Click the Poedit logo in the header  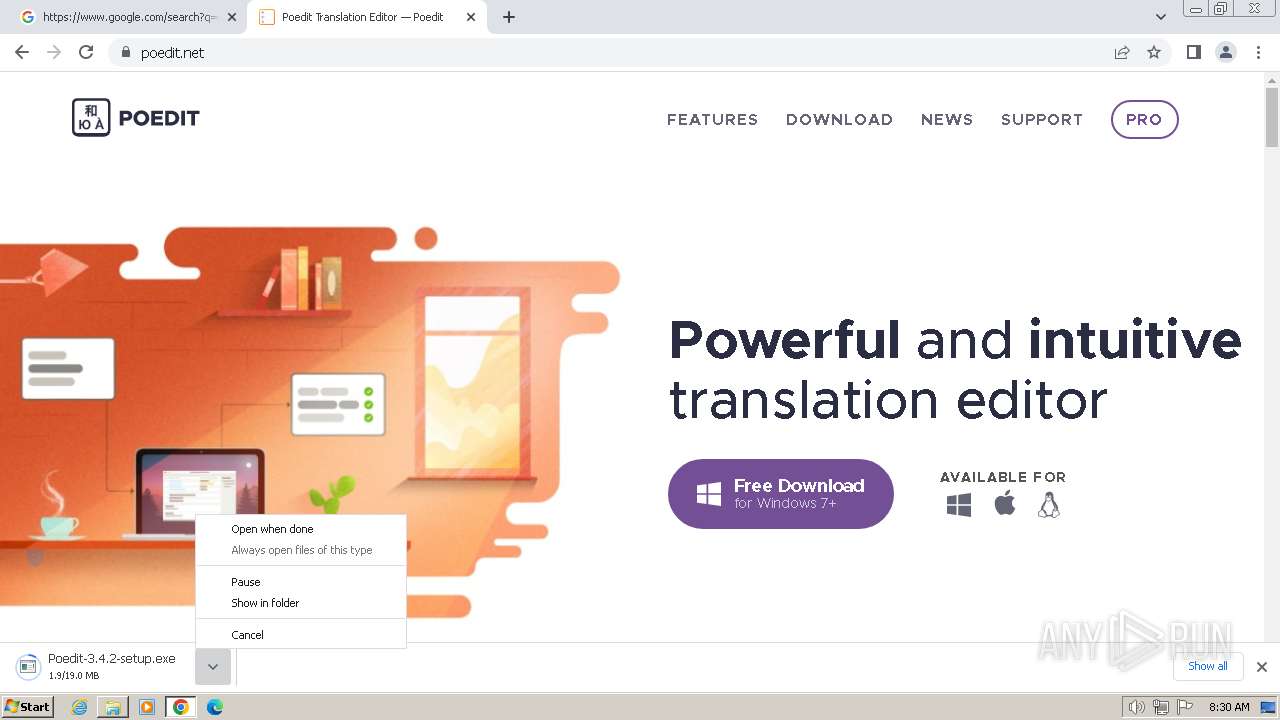coord(136,118)
